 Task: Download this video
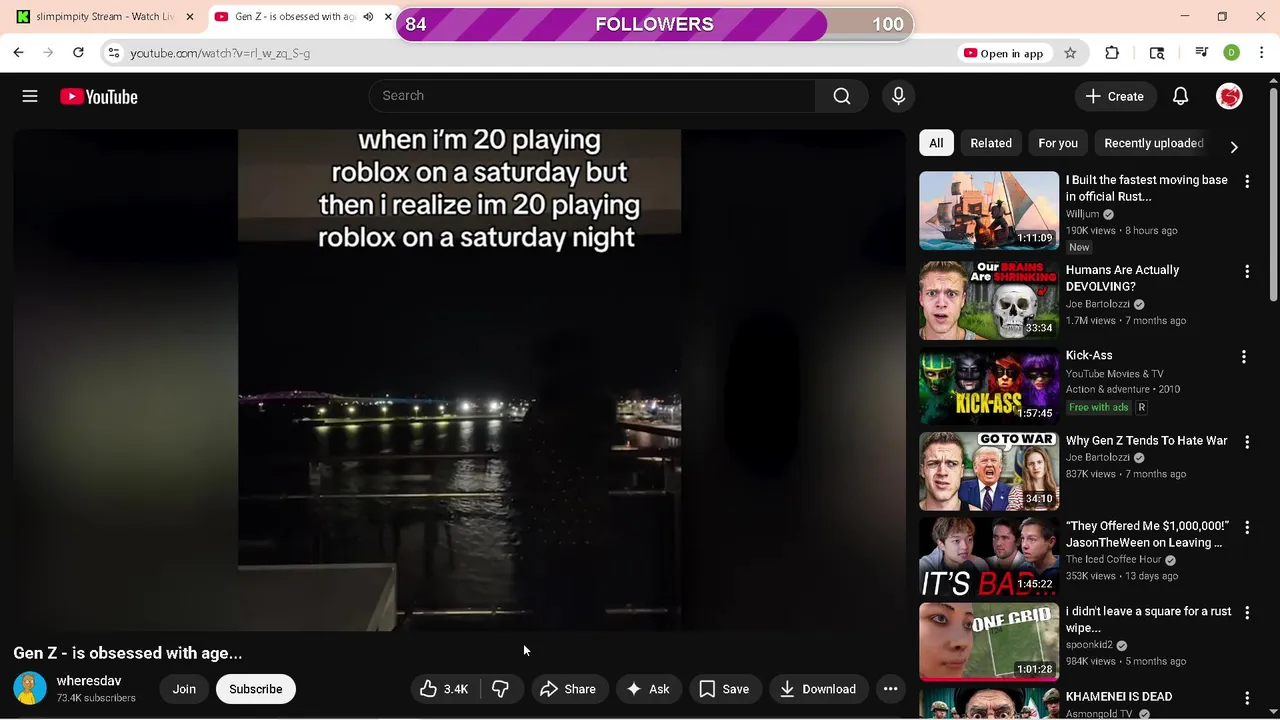tap(818, 689)
